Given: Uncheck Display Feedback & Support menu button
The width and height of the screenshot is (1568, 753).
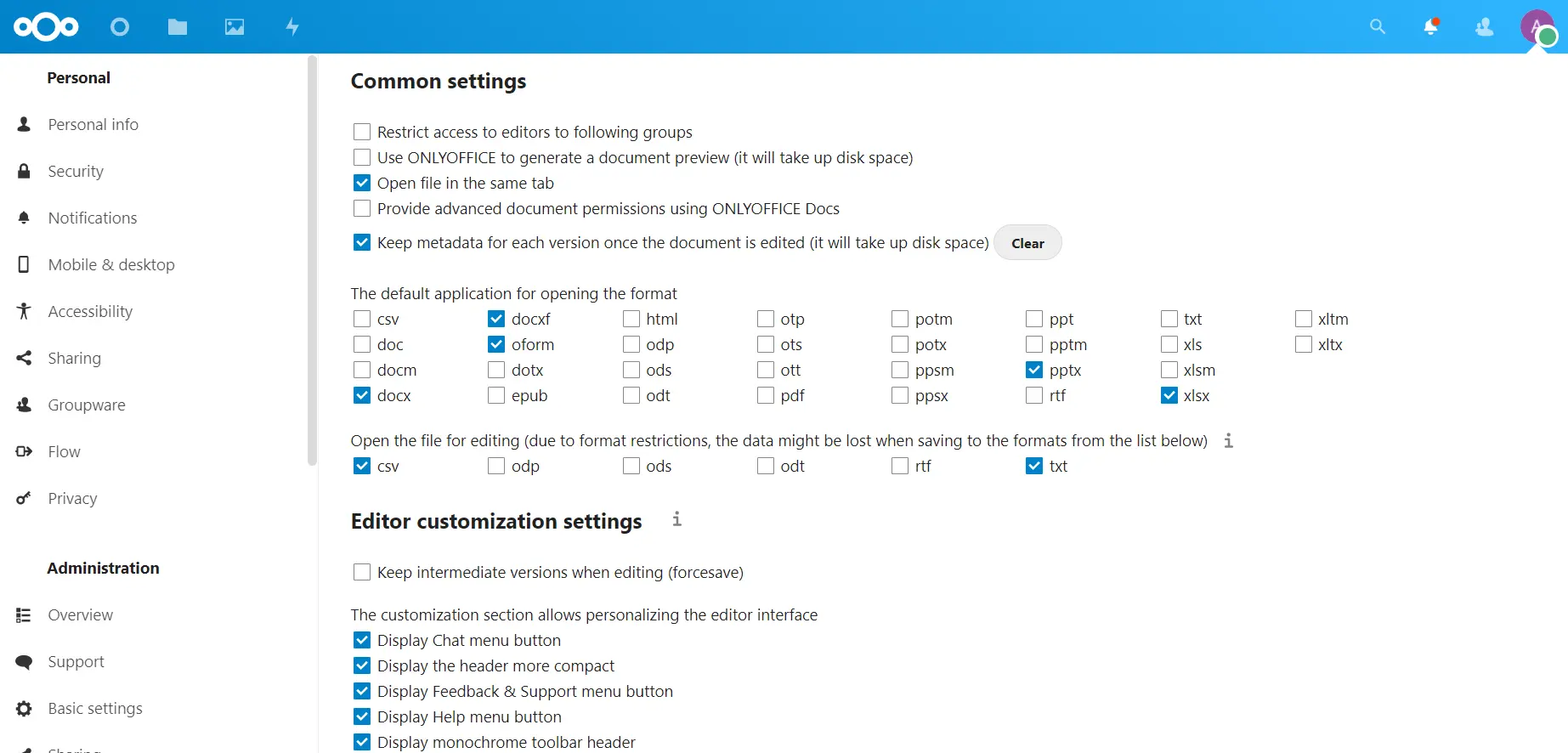Looking at the screenshot, I should (362, 691).
